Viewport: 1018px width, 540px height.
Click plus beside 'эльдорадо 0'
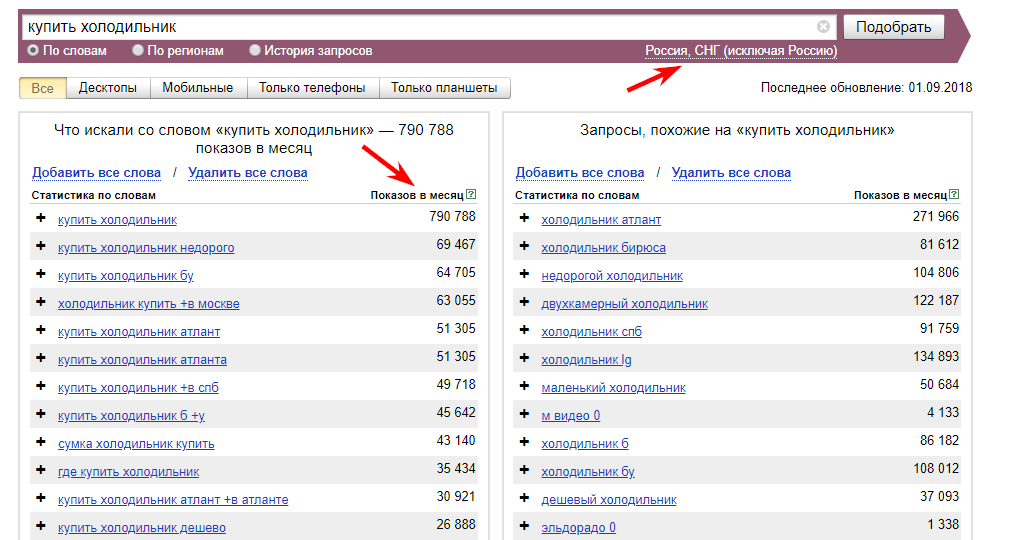[525, 525]
